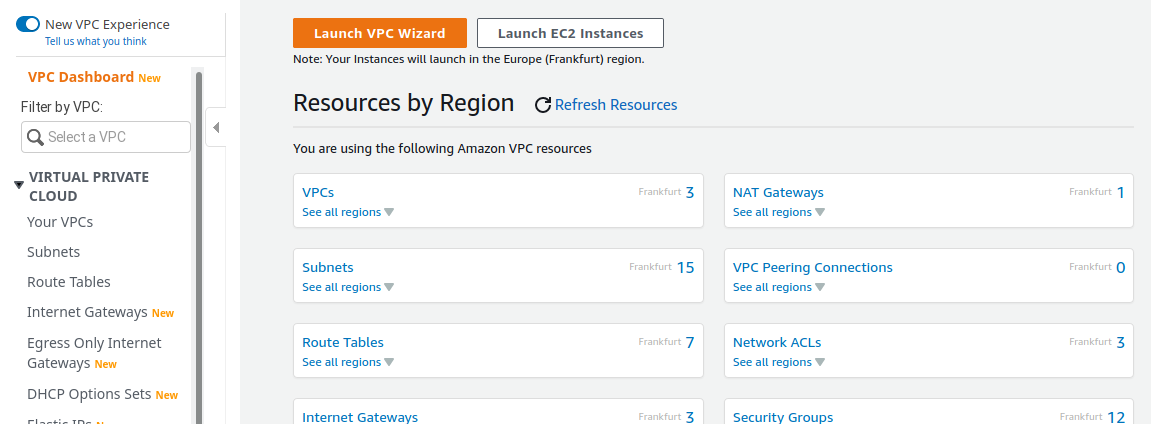Click the Launch EC2 Instances button

pyautogui.click(x=570, y=33)
